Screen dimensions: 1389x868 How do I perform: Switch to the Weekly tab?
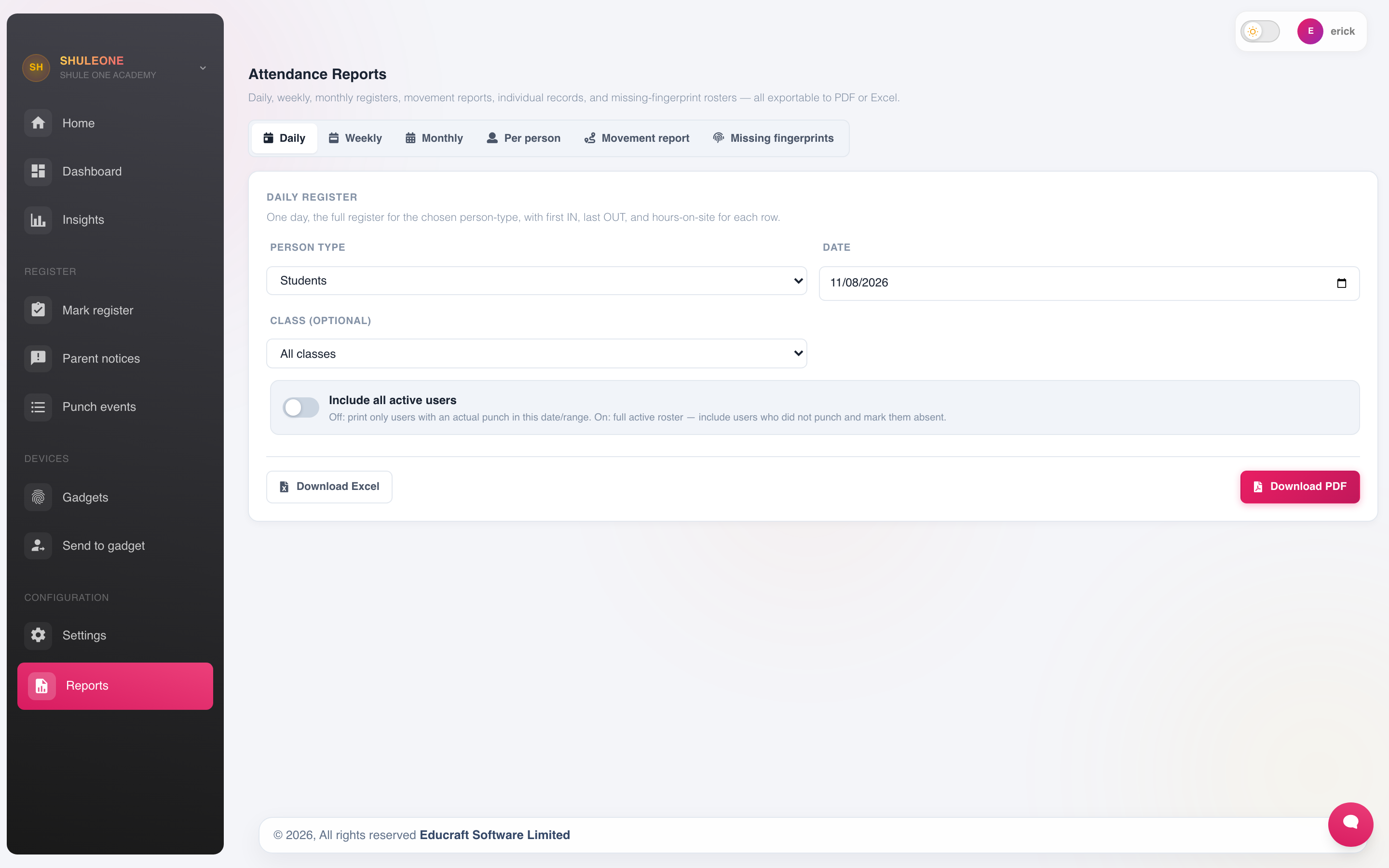click(355, 138)
